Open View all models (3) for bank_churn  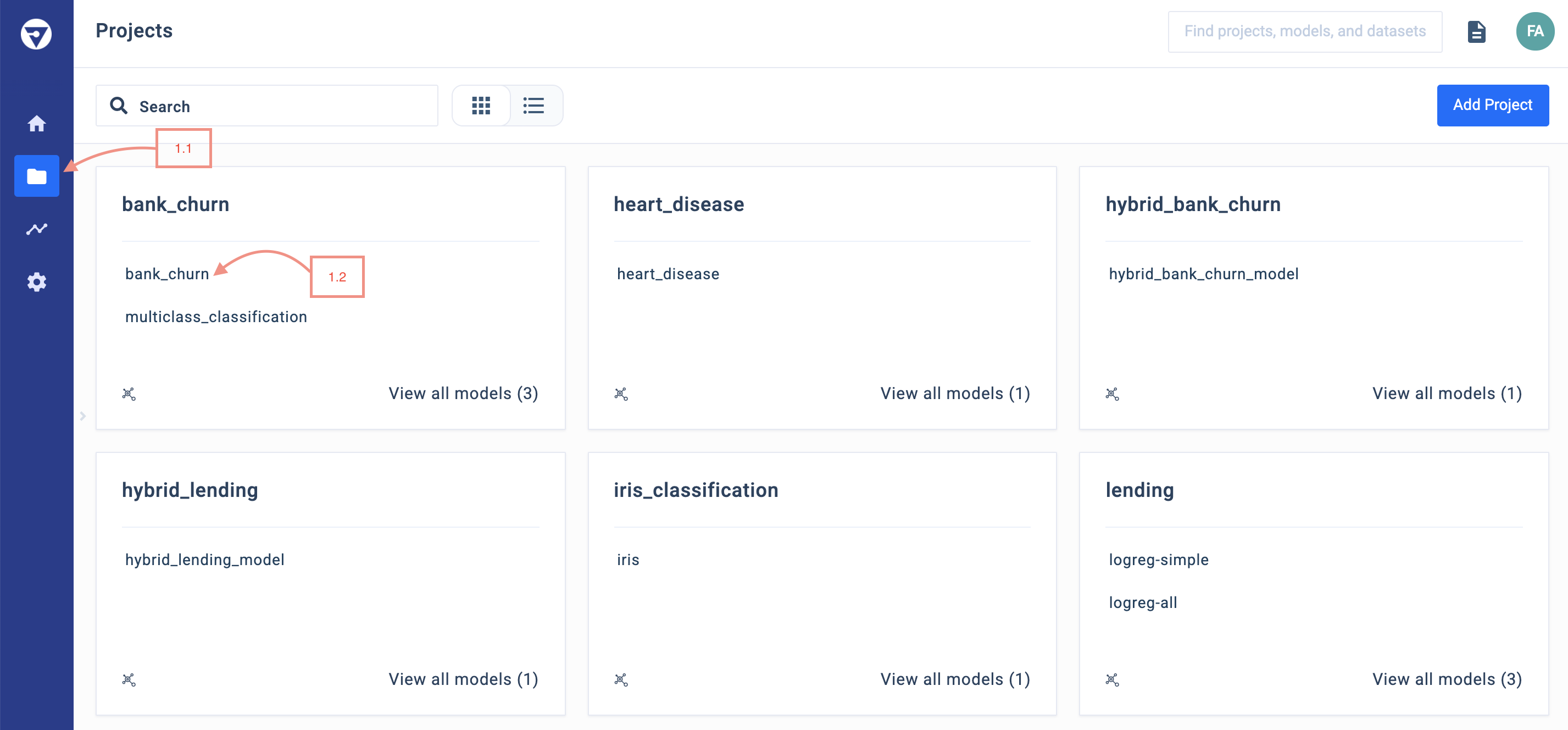(463, 394)
